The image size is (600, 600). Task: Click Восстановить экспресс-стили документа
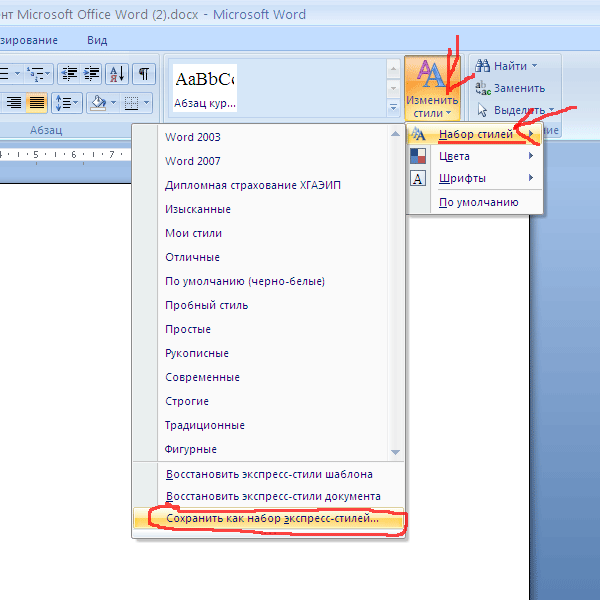pos(269,496)
